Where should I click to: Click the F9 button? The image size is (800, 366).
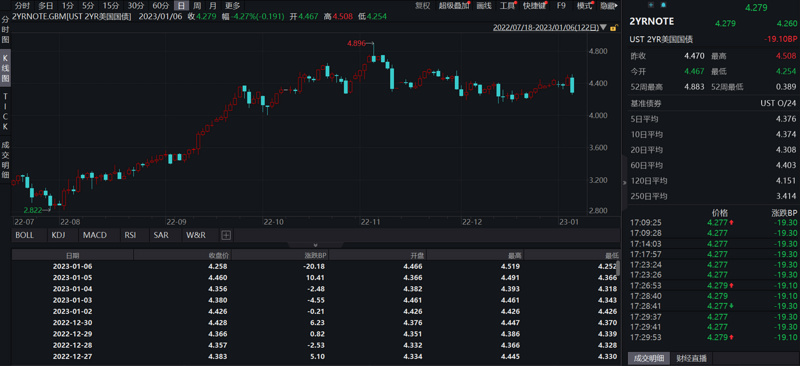(561, 6)
